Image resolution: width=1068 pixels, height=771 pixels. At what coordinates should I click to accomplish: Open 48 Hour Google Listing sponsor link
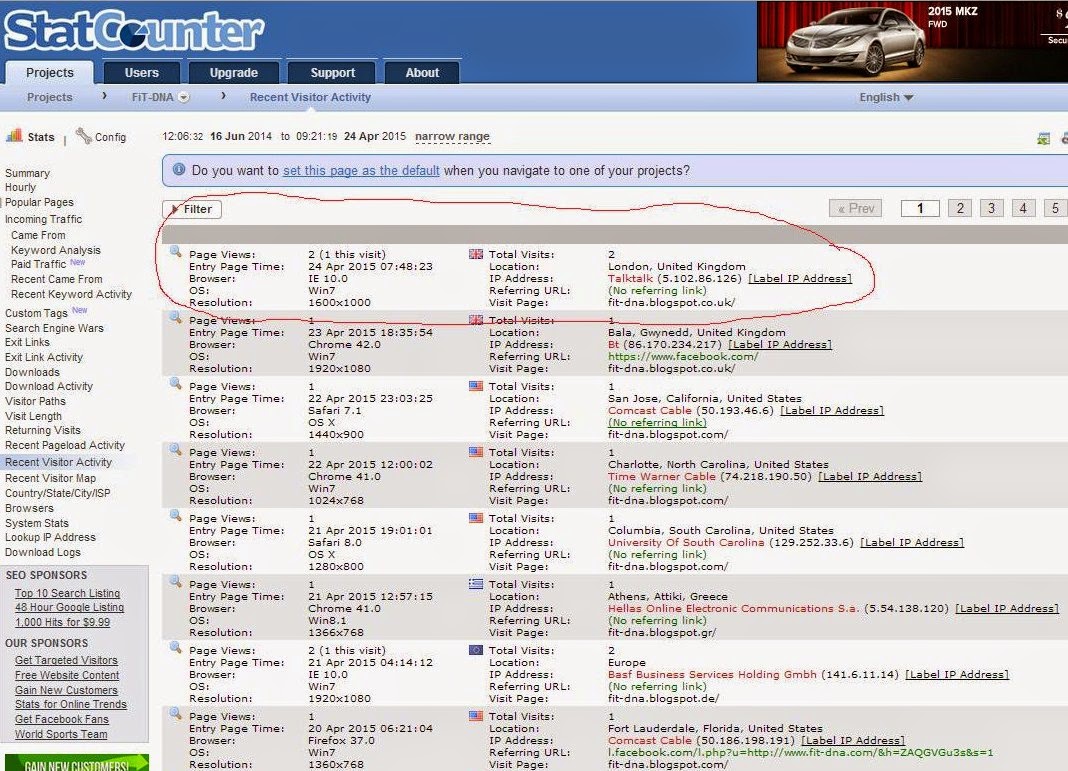tap(69, 608)
